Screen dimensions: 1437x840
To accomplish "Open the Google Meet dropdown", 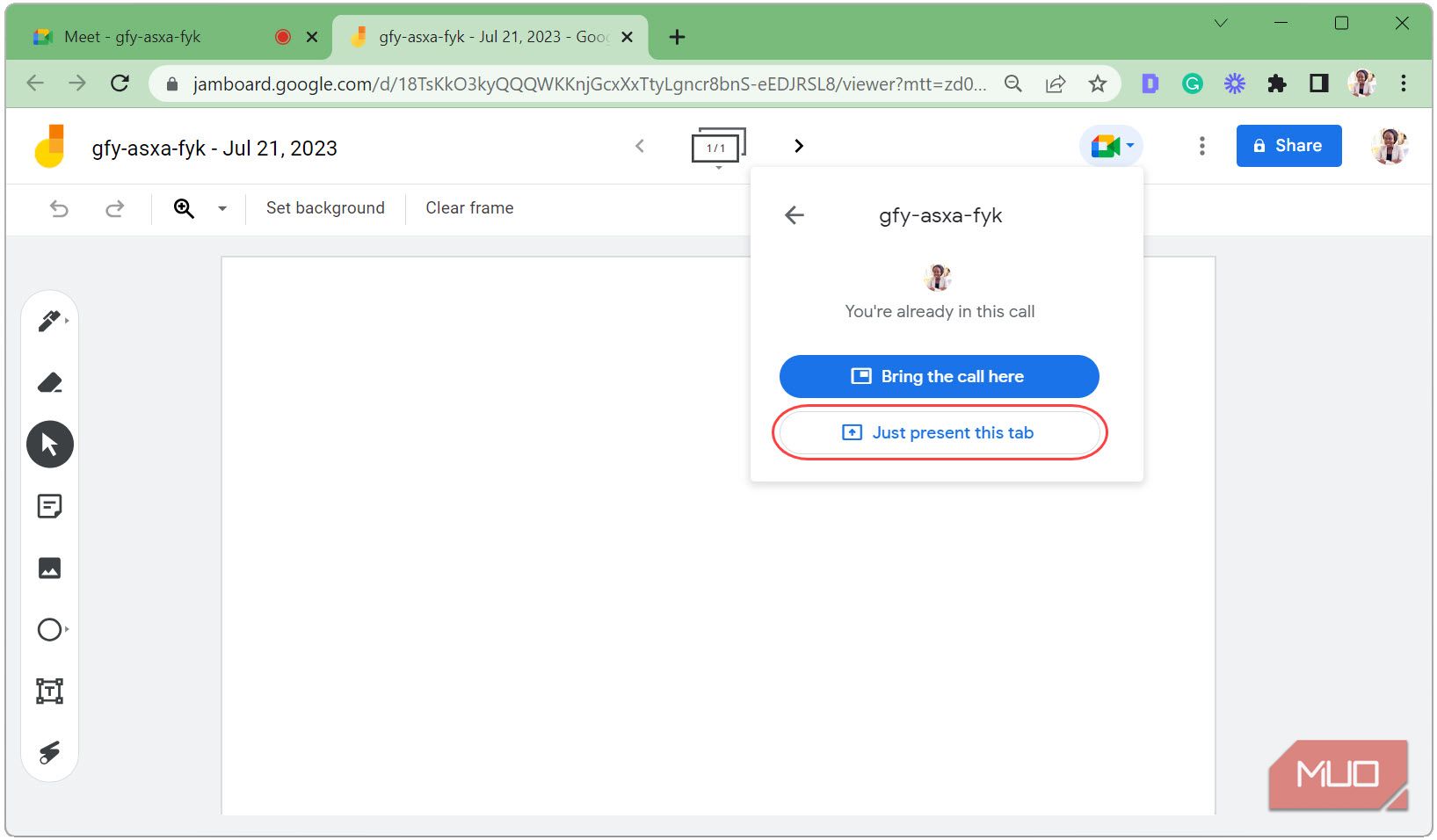I will click(1112, 146).
